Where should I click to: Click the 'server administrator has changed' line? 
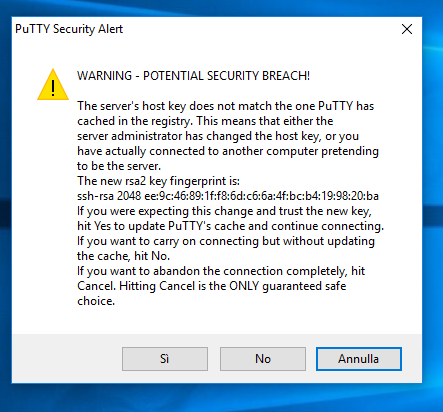(x=218, y=136)
